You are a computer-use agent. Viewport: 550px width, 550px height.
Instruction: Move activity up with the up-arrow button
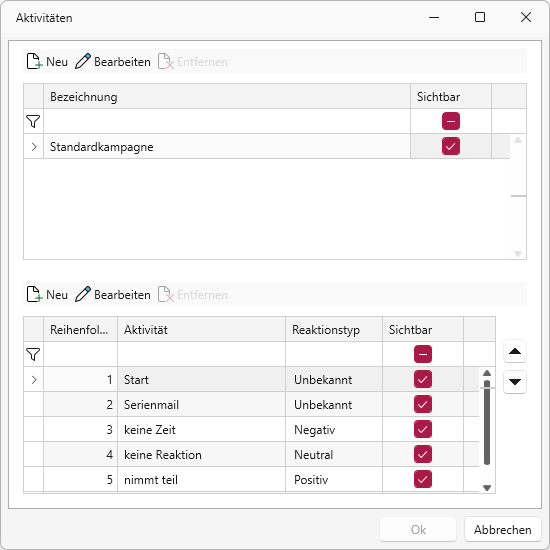click(515, 351)
